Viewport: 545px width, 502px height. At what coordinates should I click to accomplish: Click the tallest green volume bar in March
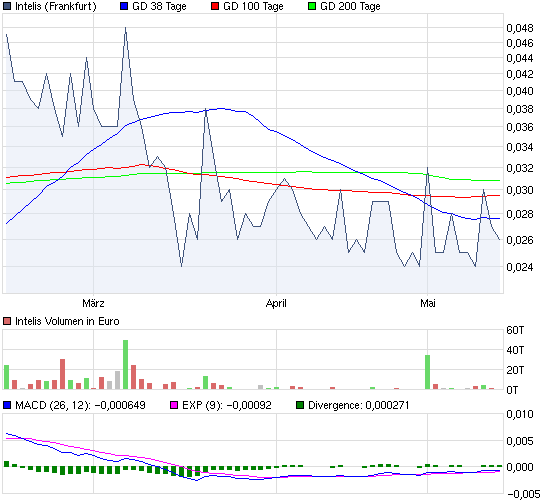pos(125,365)
